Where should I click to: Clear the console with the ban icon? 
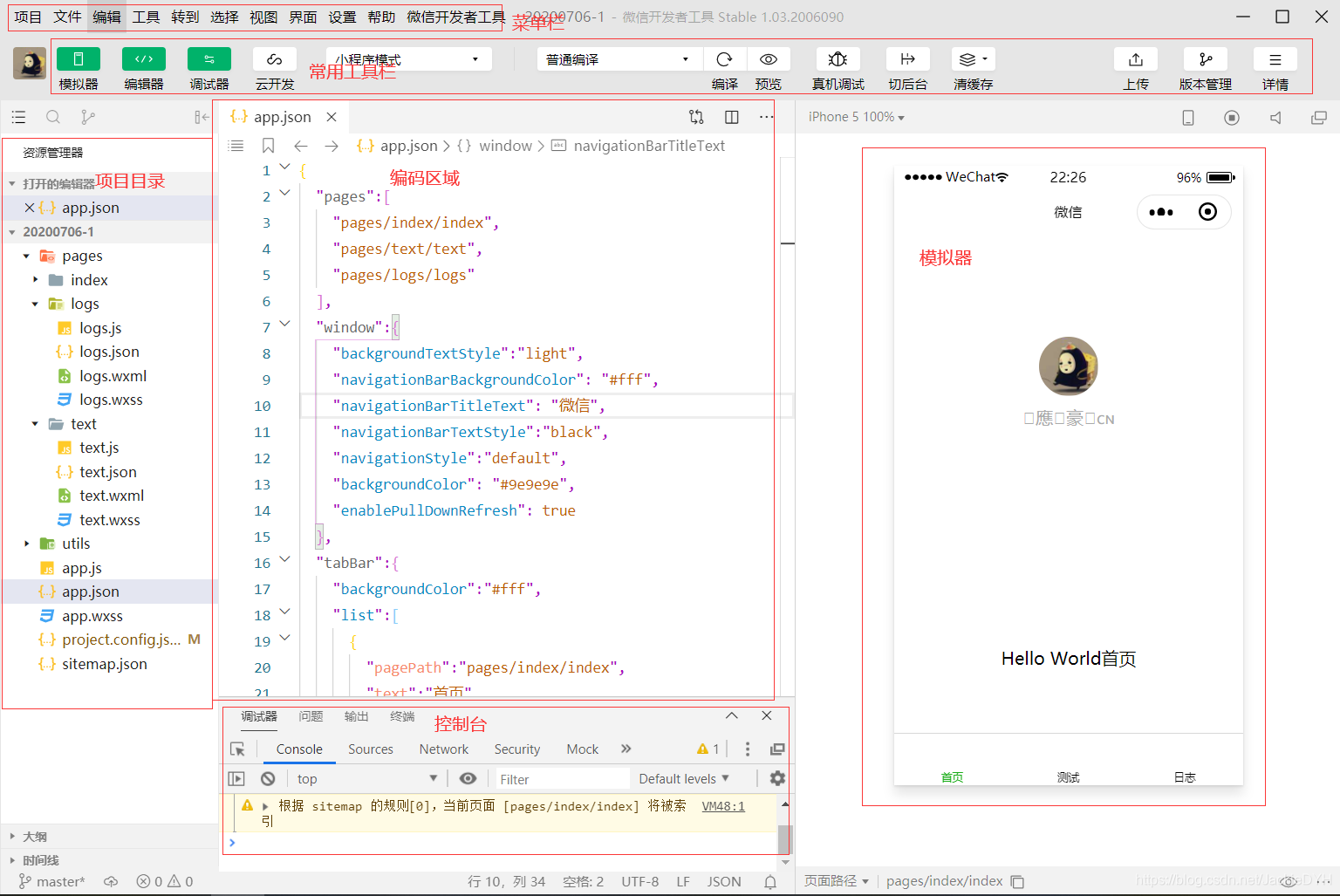[x=268, y=778]
